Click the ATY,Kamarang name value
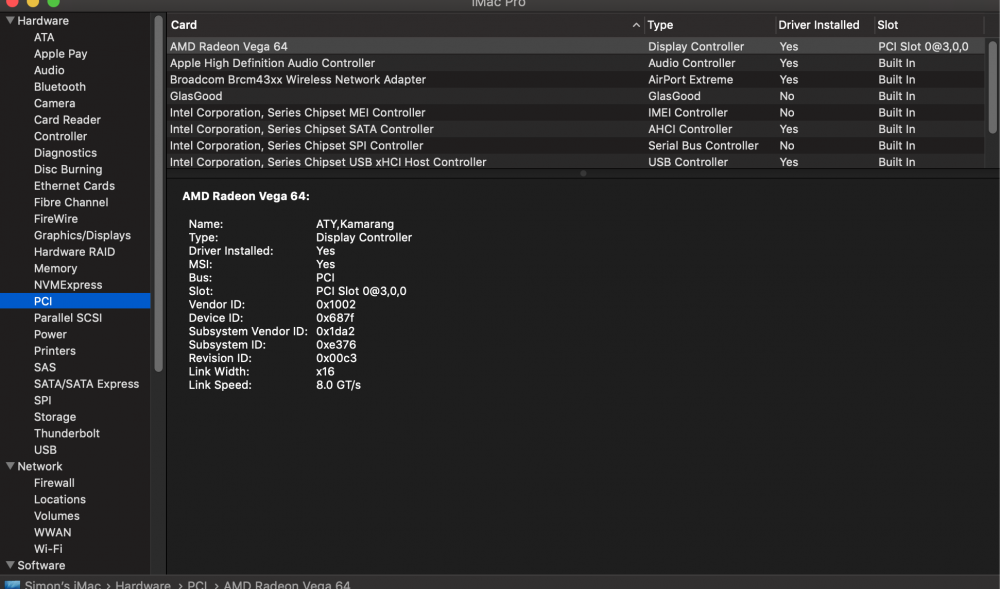The image size is (1000, 589). click(355, 224)
